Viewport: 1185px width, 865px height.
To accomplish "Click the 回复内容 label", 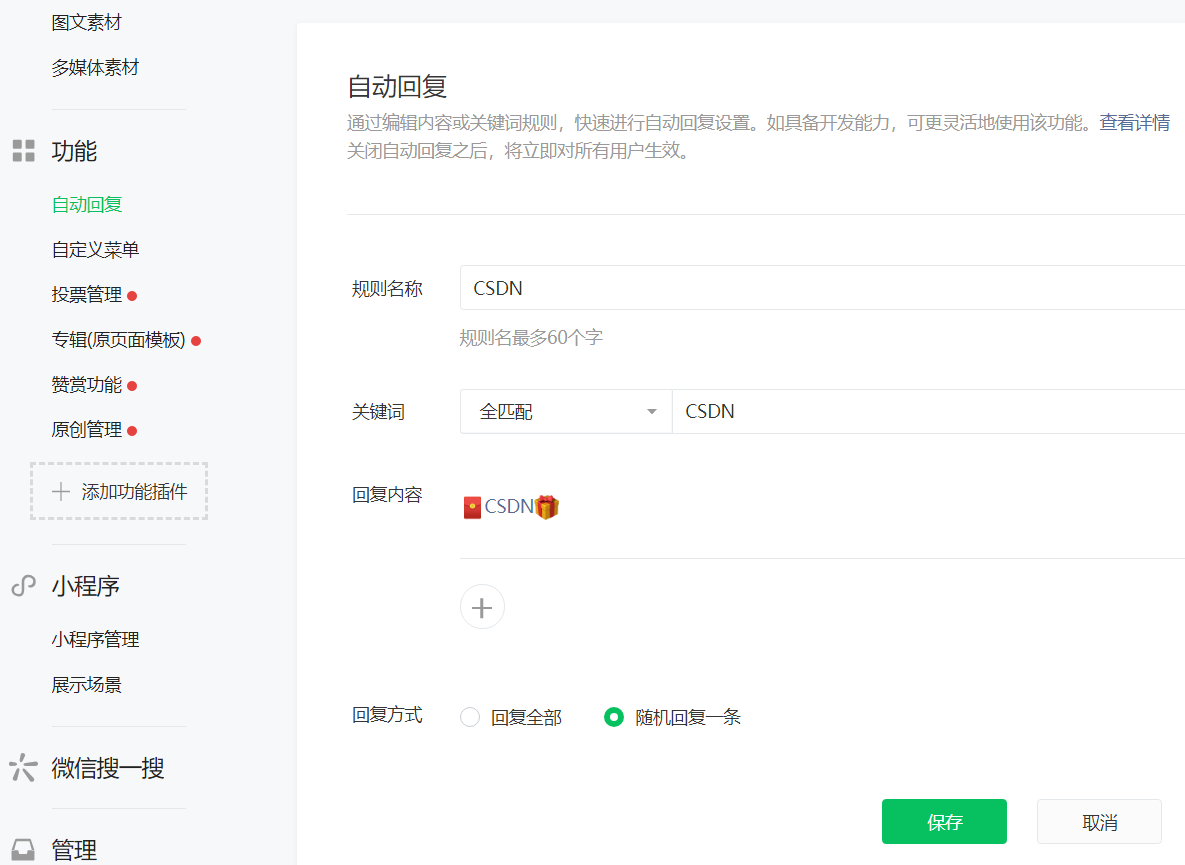I will [387, 495].
